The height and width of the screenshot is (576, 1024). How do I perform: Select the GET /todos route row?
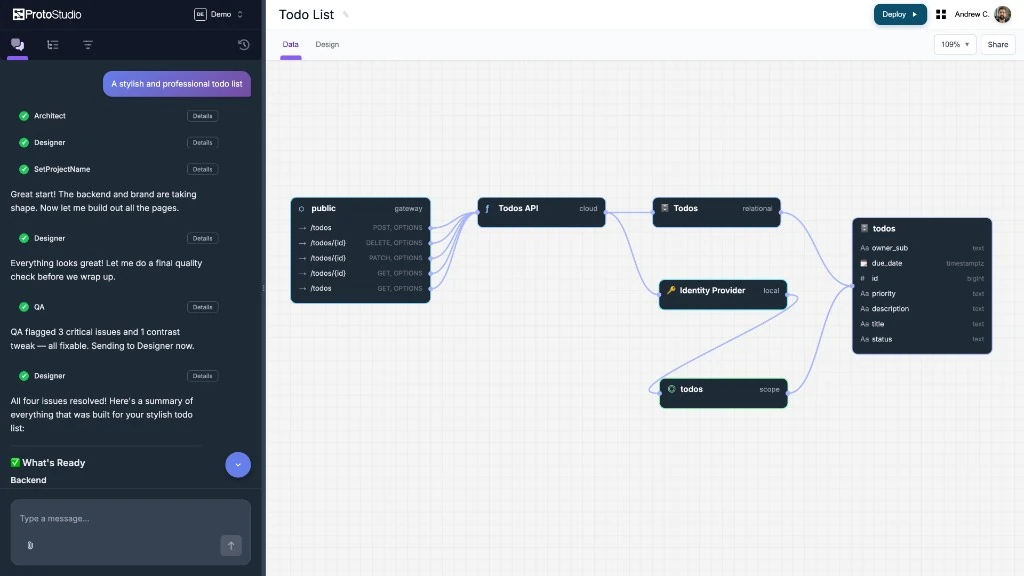pyautogui.click(x=360, y=288)
